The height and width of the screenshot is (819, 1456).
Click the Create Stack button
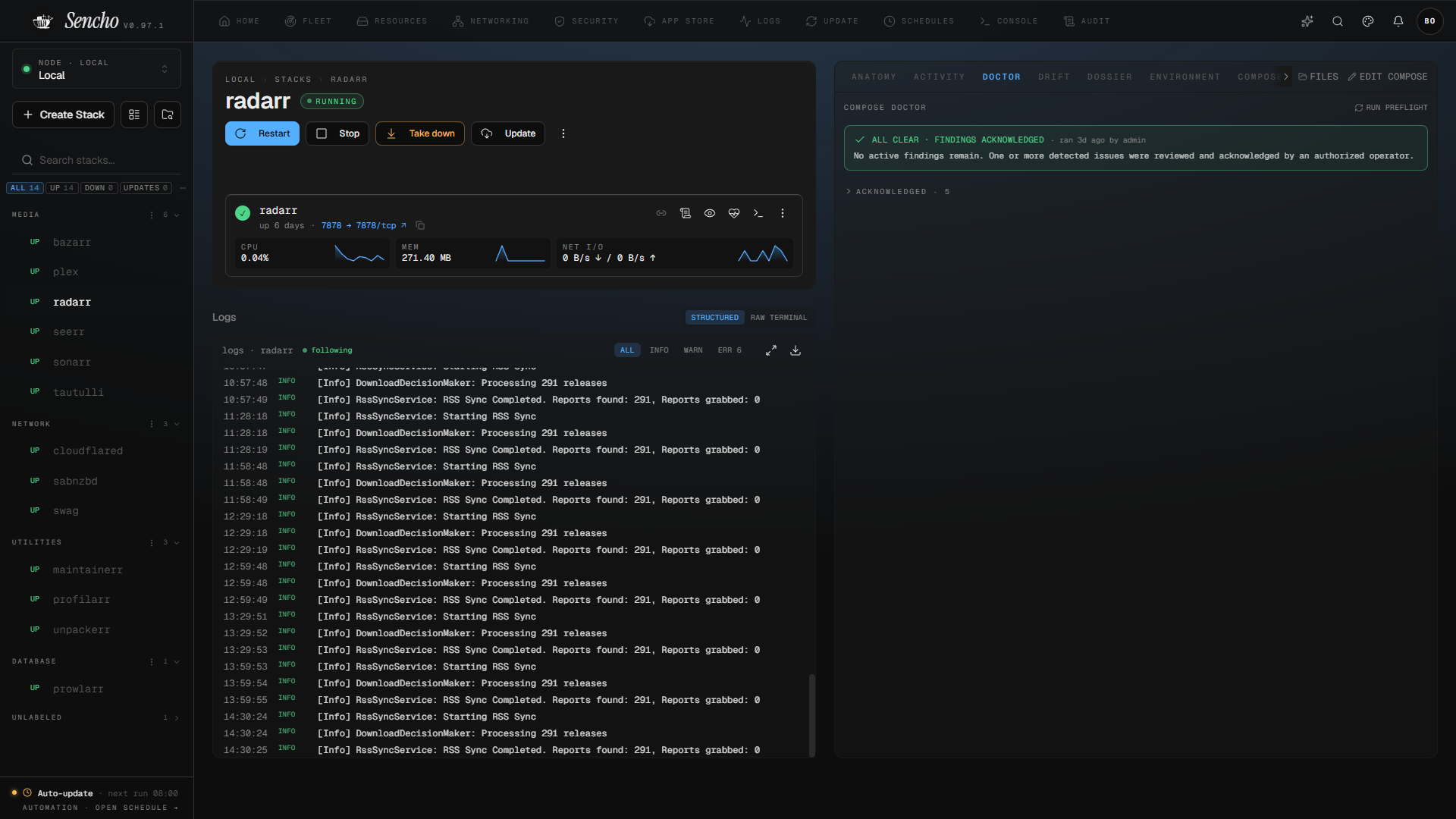point(64,115)
